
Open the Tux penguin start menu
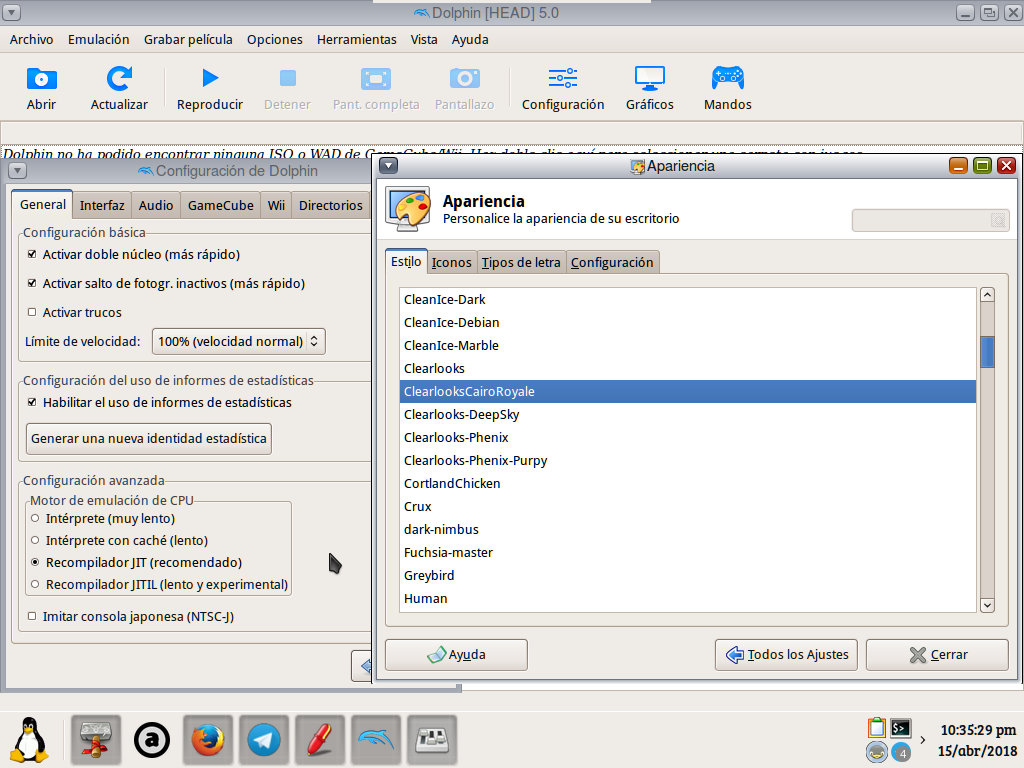pyautogui.click(x=29, y=740)
